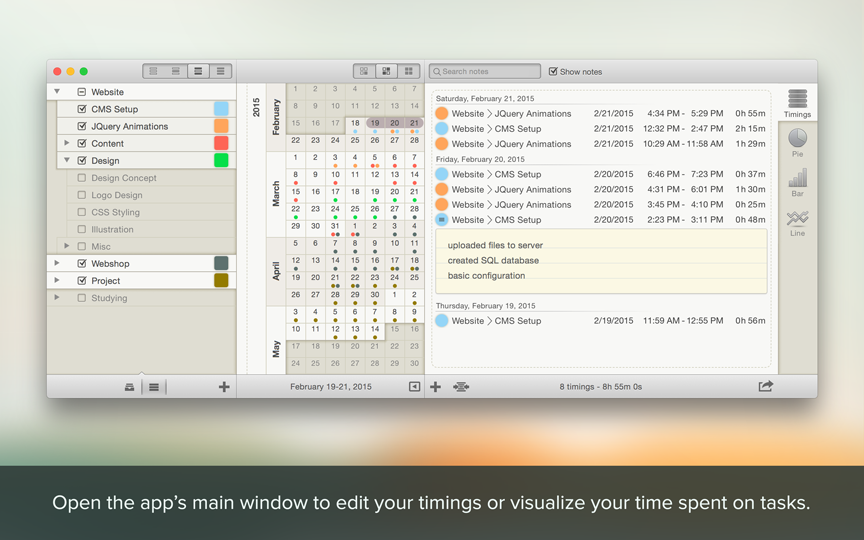The image size is (864, 540).
Task: Click the share export icon
Action: (x=765, y=386)
